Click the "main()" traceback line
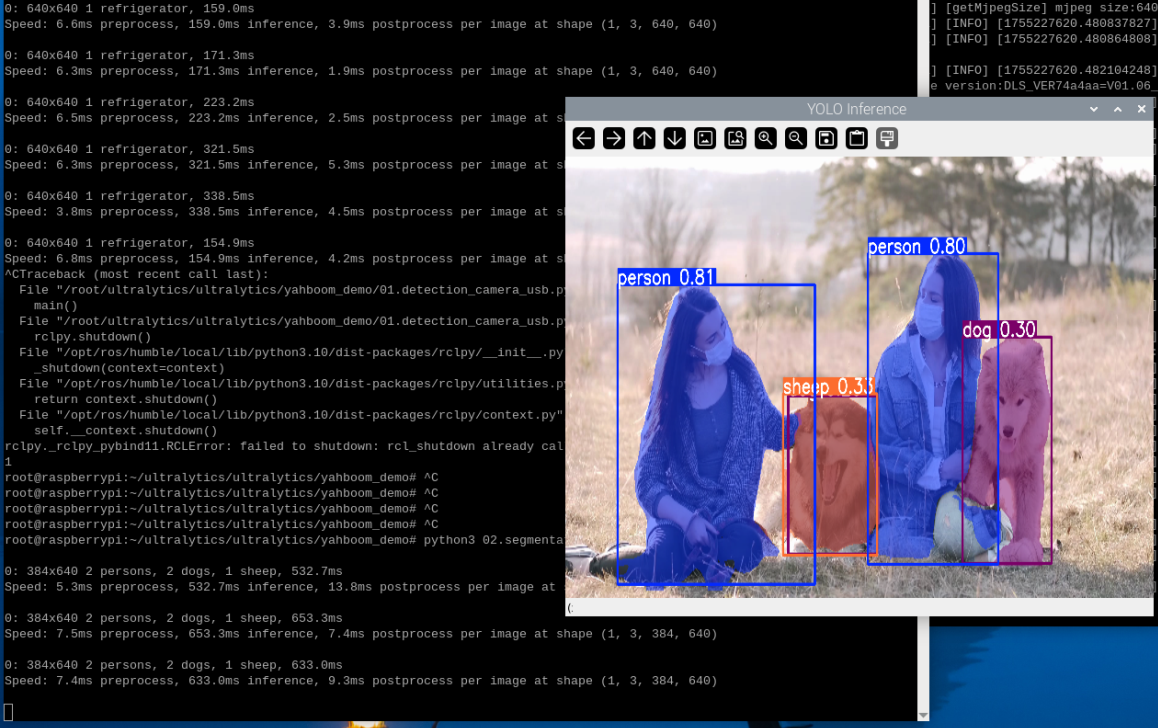1158x728 pixels. point(55,306)
